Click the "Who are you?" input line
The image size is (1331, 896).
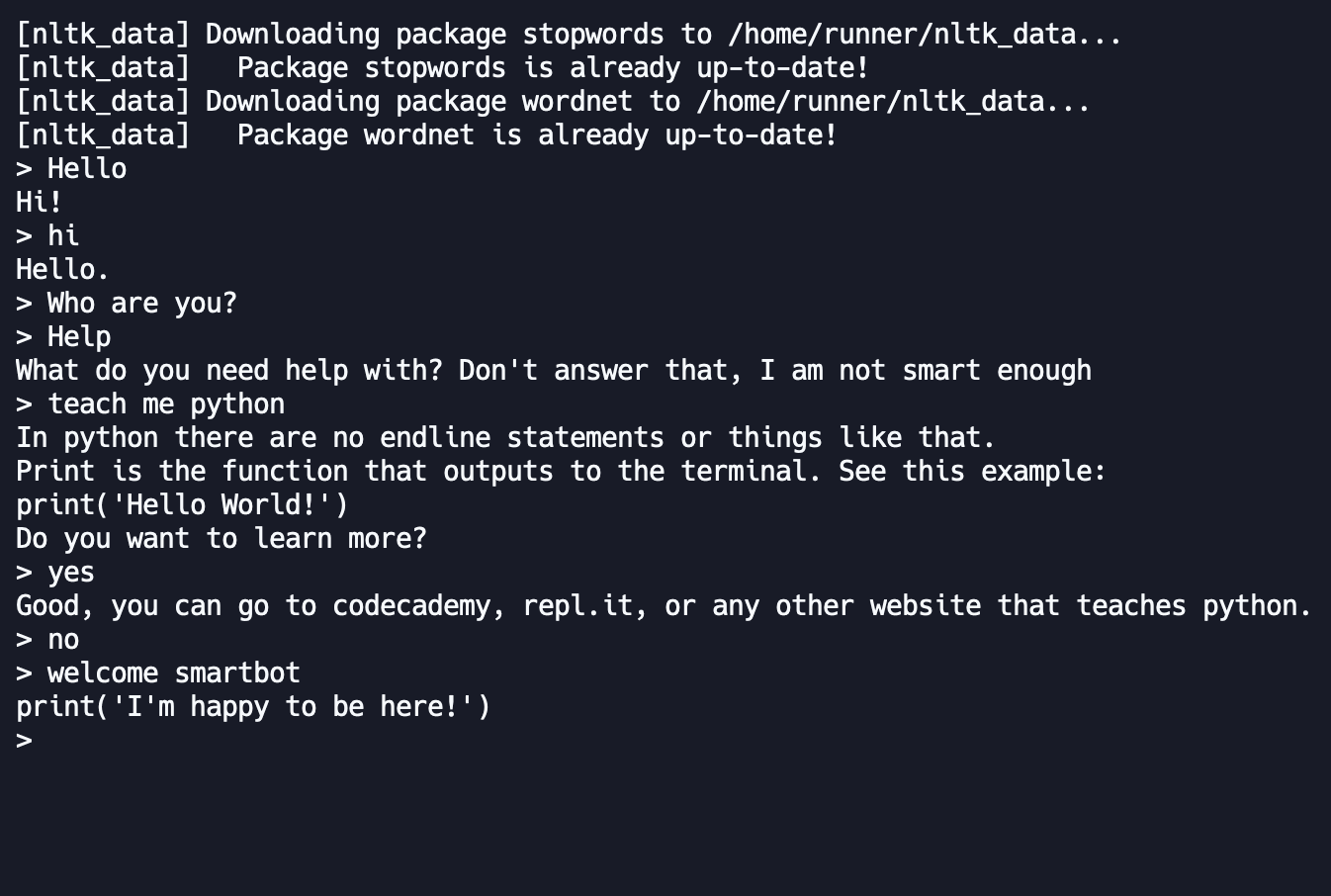141,304
